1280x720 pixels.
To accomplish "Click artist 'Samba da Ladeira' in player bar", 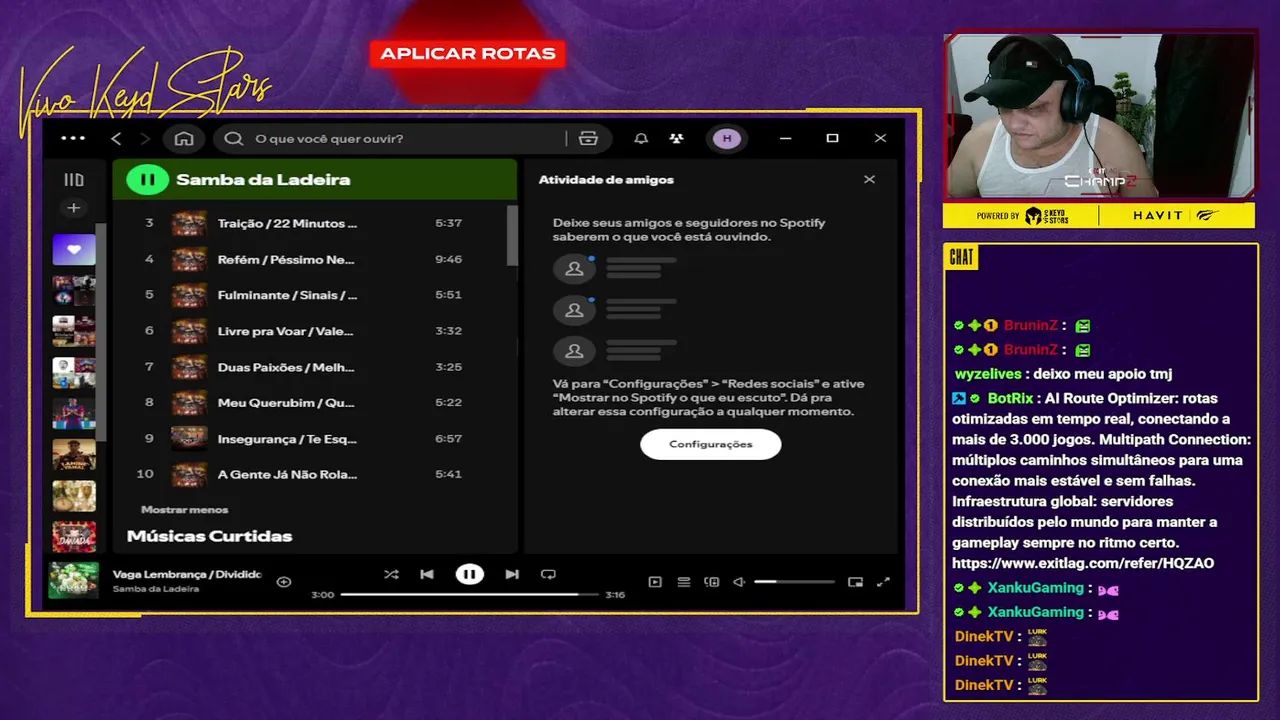I will 155,589.
